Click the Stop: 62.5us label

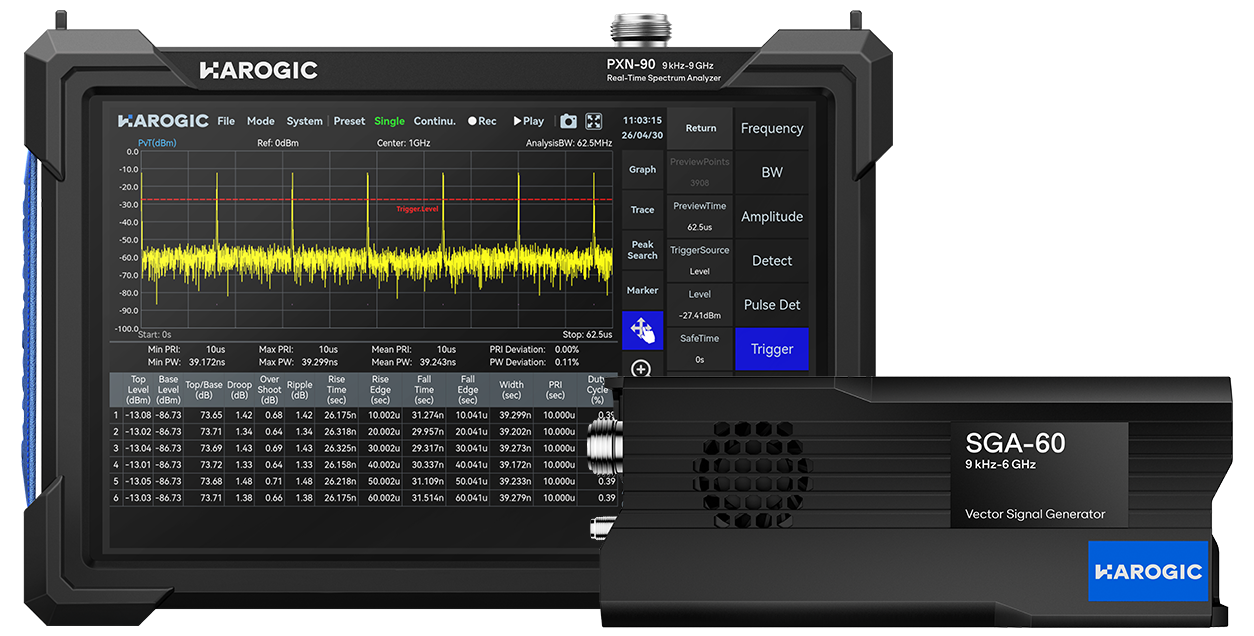[x=588, y=335]
